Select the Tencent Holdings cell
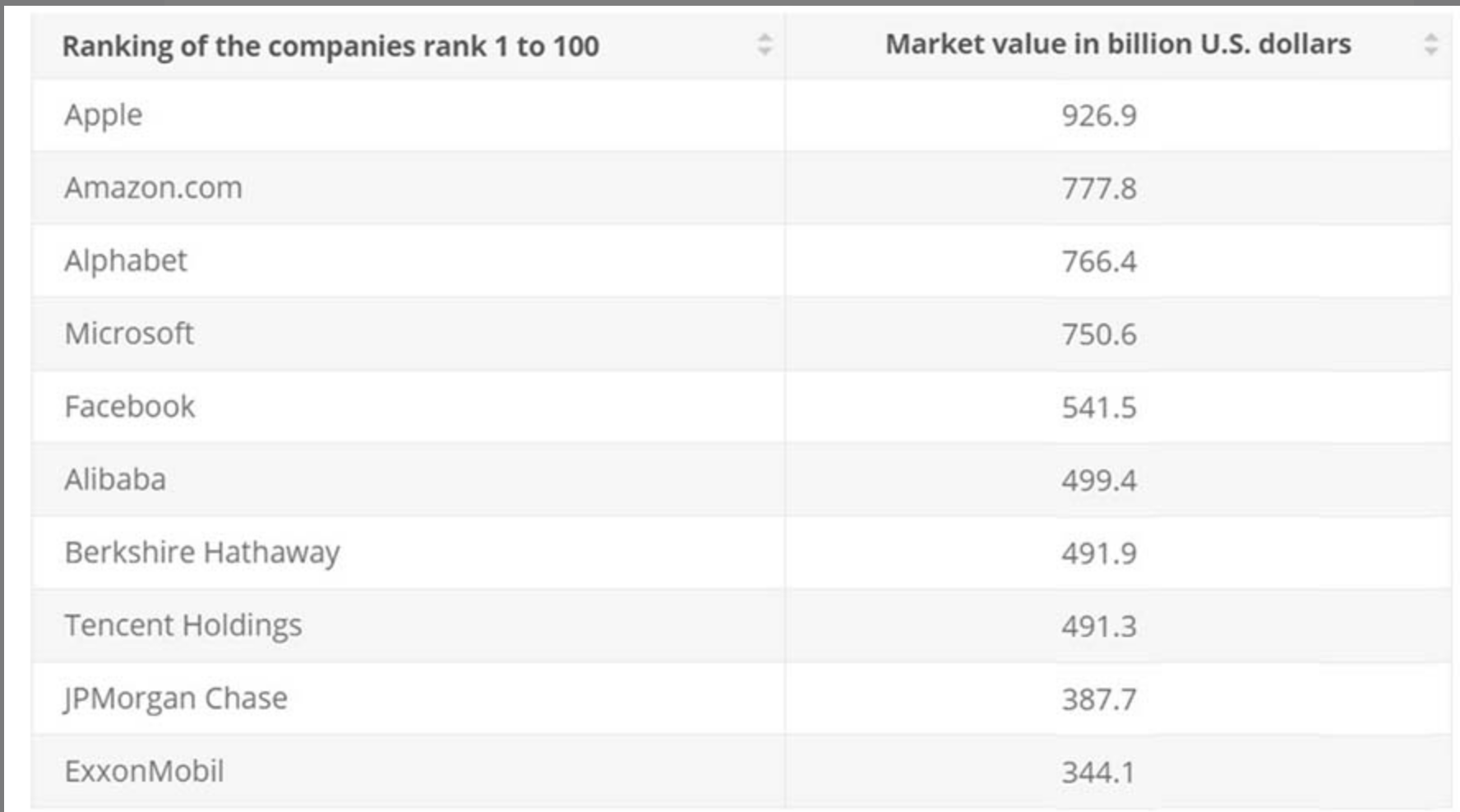The width and height of the screenshot is (1460, 812). tap(183, 625)
